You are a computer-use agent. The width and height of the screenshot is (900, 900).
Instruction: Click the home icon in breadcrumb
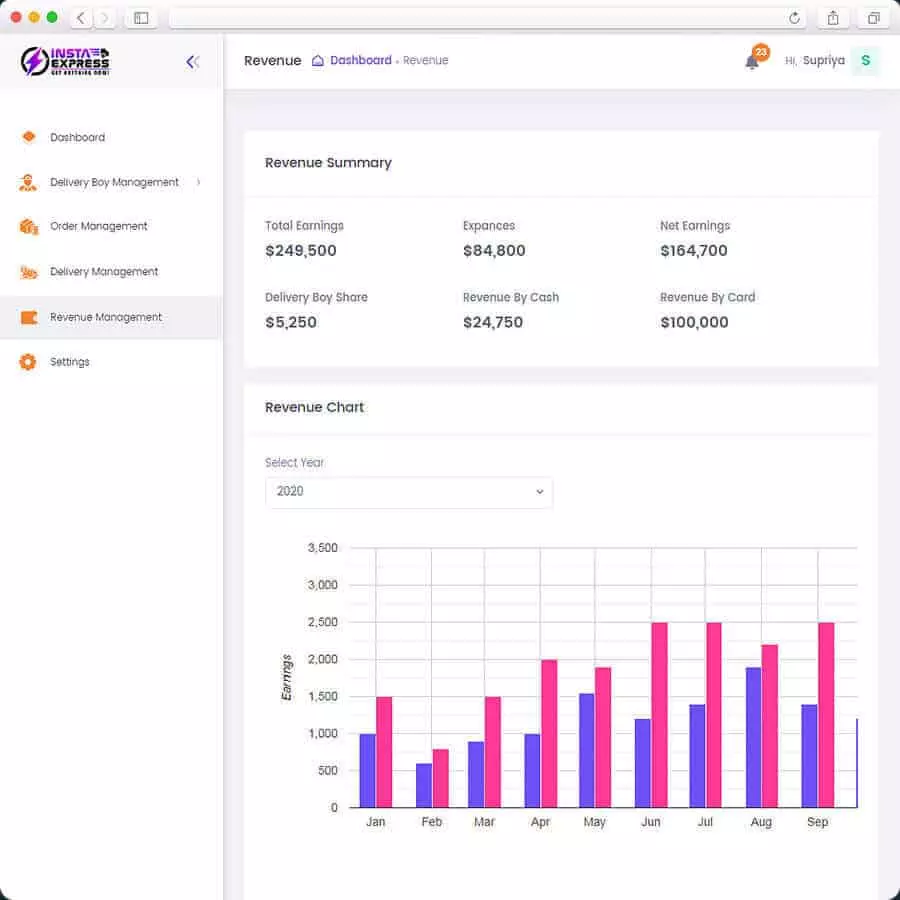[x=318, y=61]
